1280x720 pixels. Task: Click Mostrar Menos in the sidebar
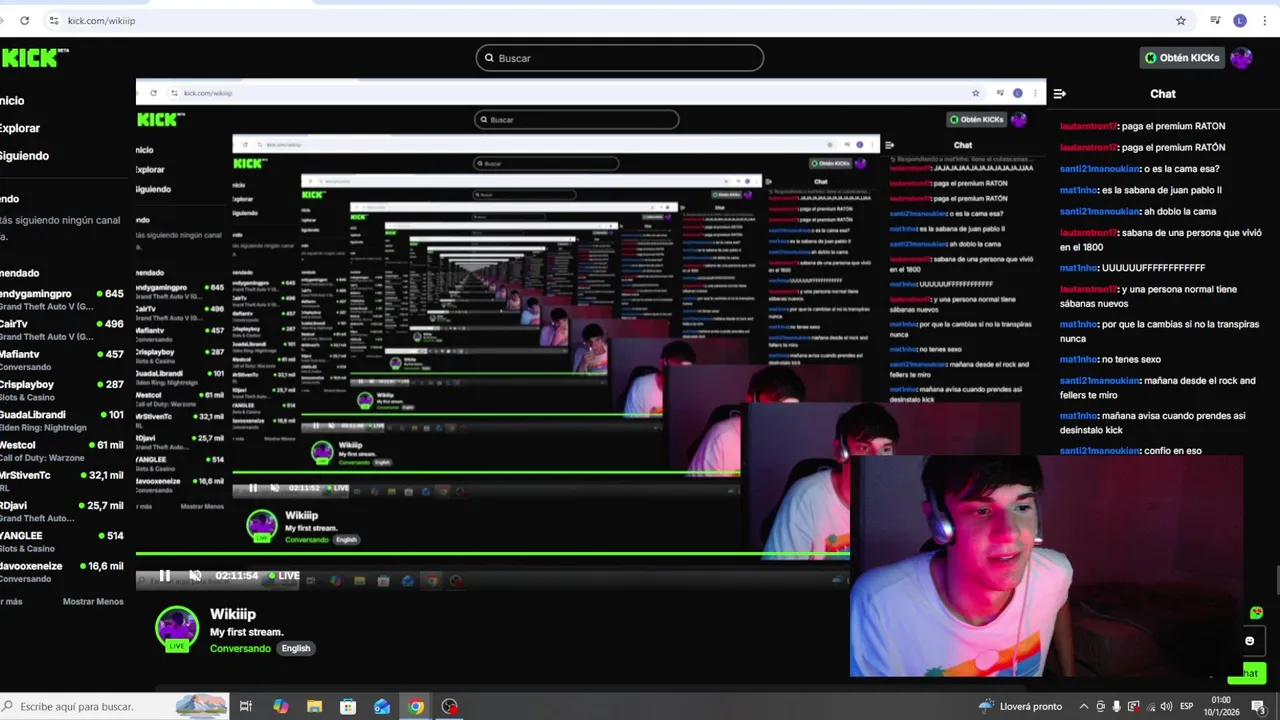(x=93, y=602)
